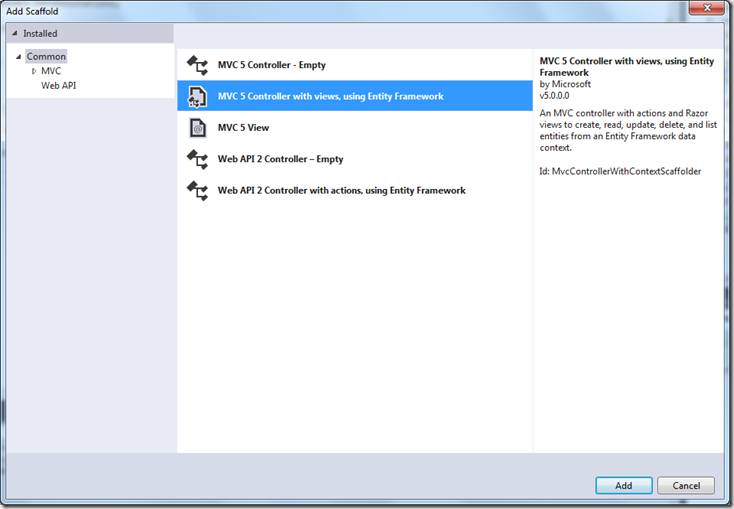Click the MVC 5 View page icon
The width and height of the screenshot is (734, 509).
(x=198, y=127)
